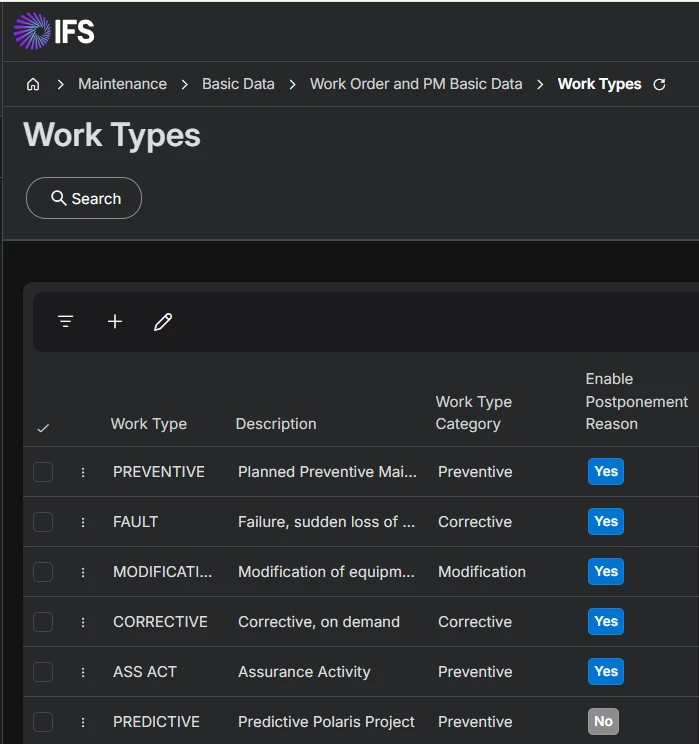Image resolution: width=699 pixels, height=744 pixels.
Task: Open the MODIFICATION row actions menu
Action: pos(83,572)
